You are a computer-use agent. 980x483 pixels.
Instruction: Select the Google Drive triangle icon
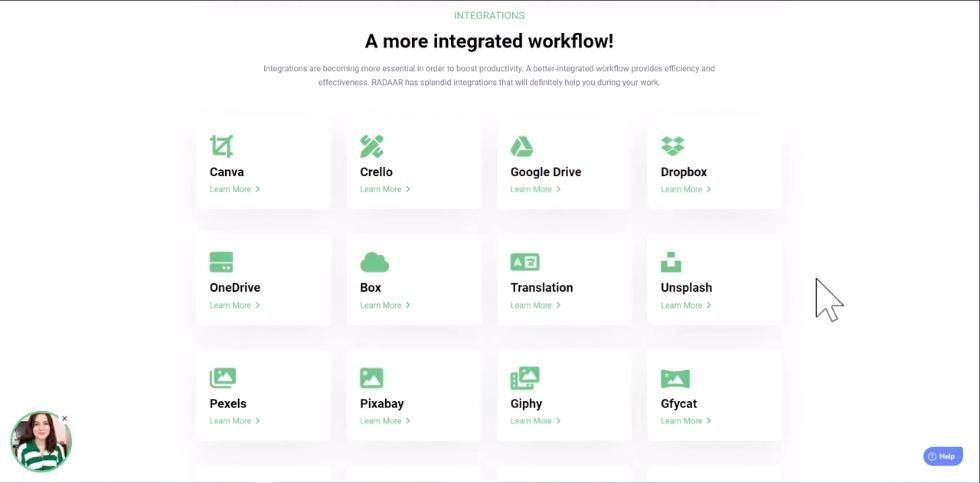coord(522,146)
